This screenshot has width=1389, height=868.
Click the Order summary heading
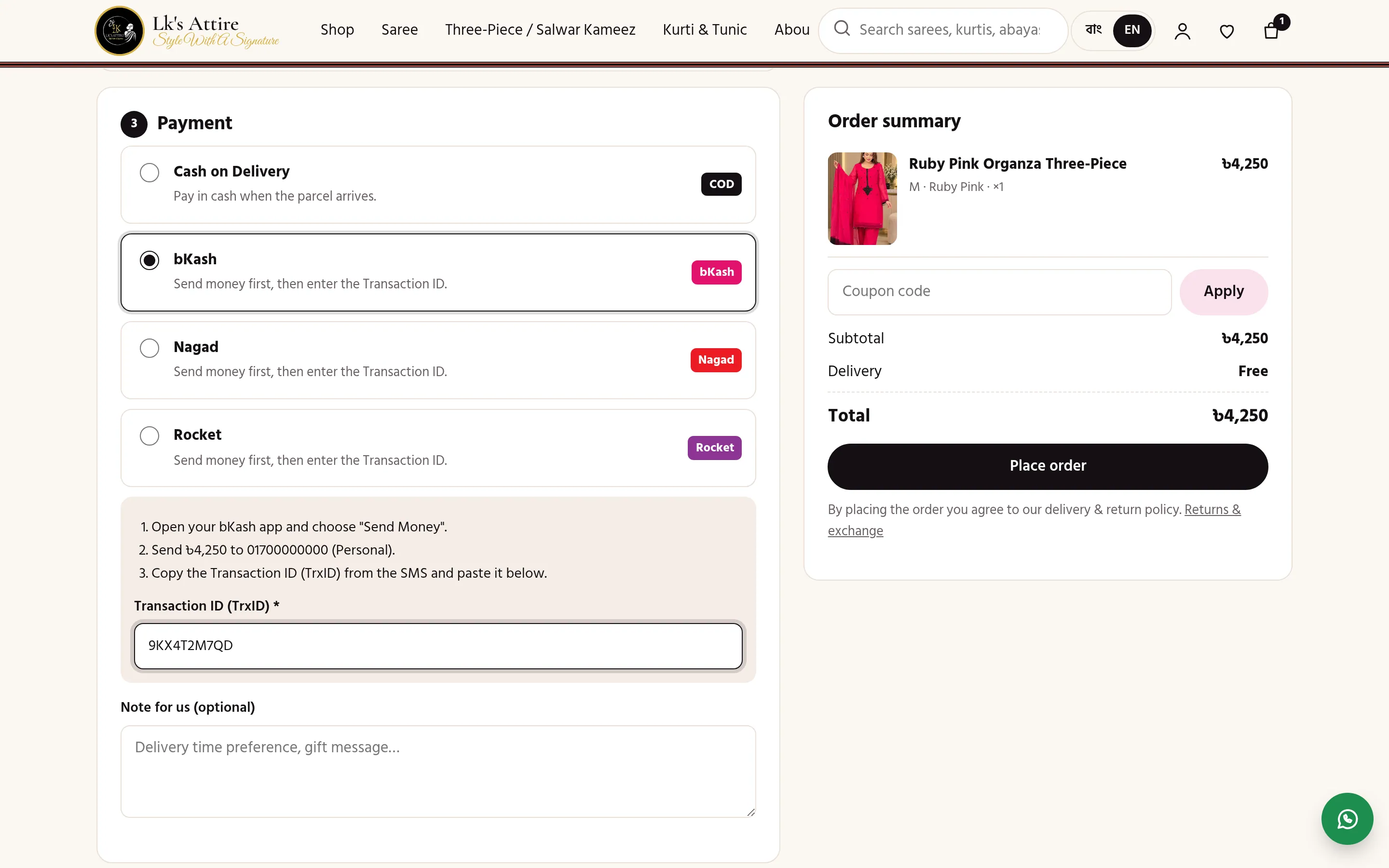click(894, 121)
